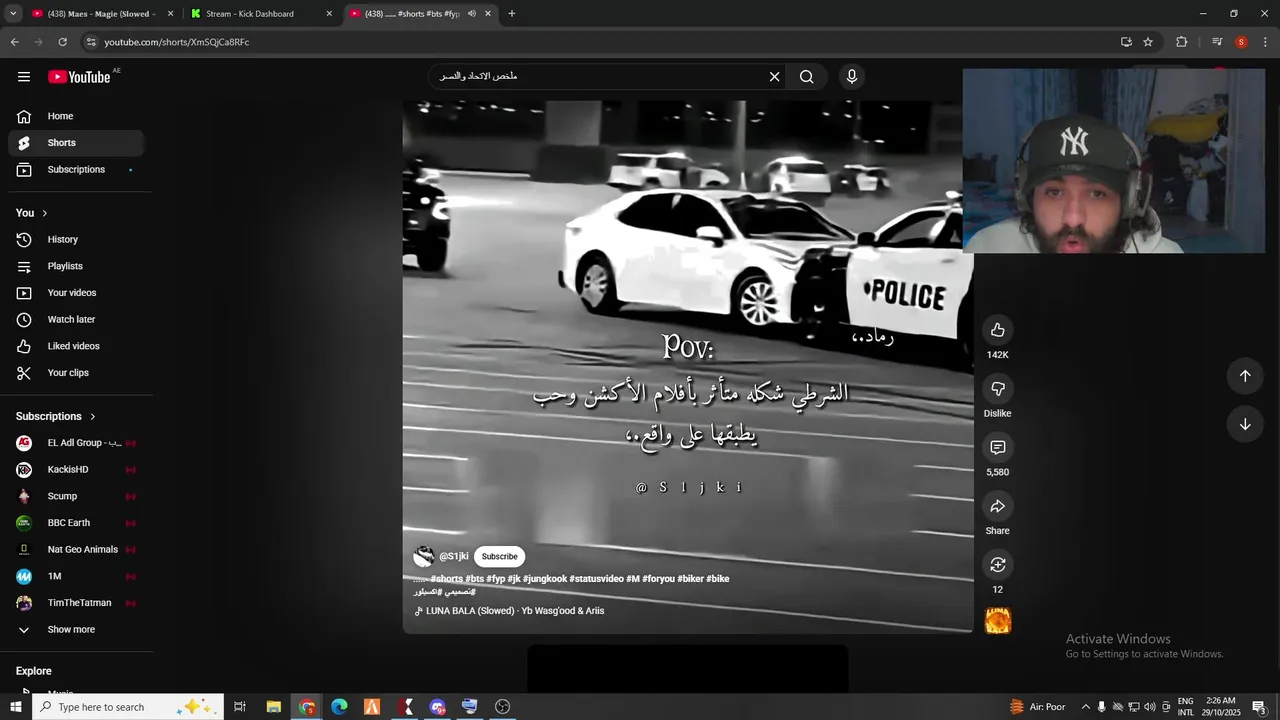The width and height of the screenshot is (1280, 720).
Task: Start voice search with the microphone
Action: coord(852,77)
